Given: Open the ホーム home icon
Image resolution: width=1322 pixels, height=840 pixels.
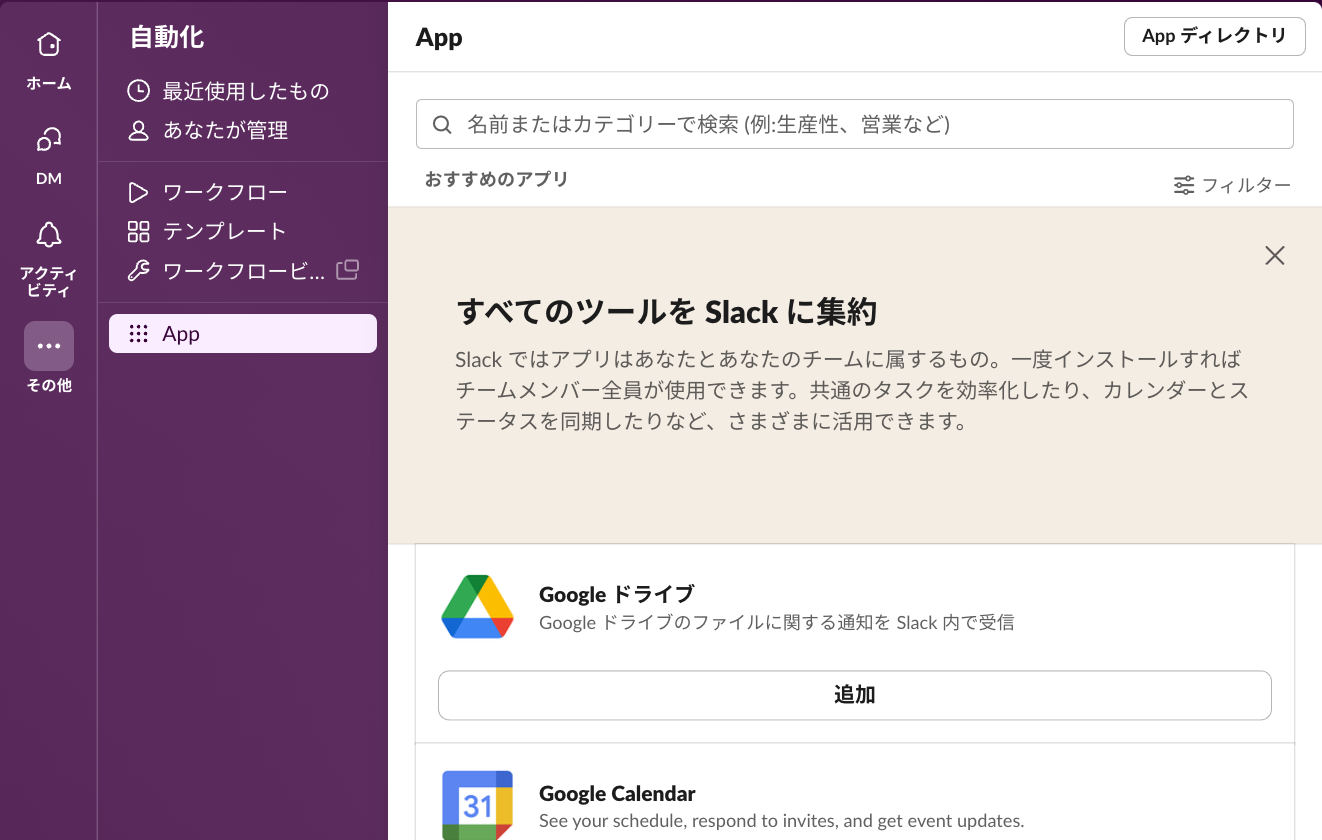Looking at the screenshot, I should 48,44.
